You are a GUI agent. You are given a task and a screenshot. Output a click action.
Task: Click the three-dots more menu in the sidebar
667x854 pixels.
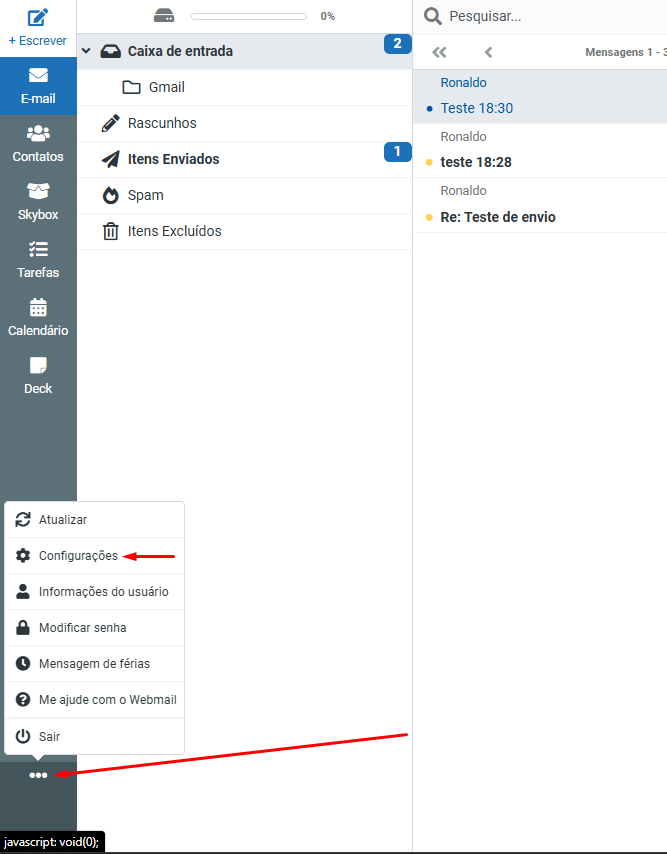coord(38,775)
